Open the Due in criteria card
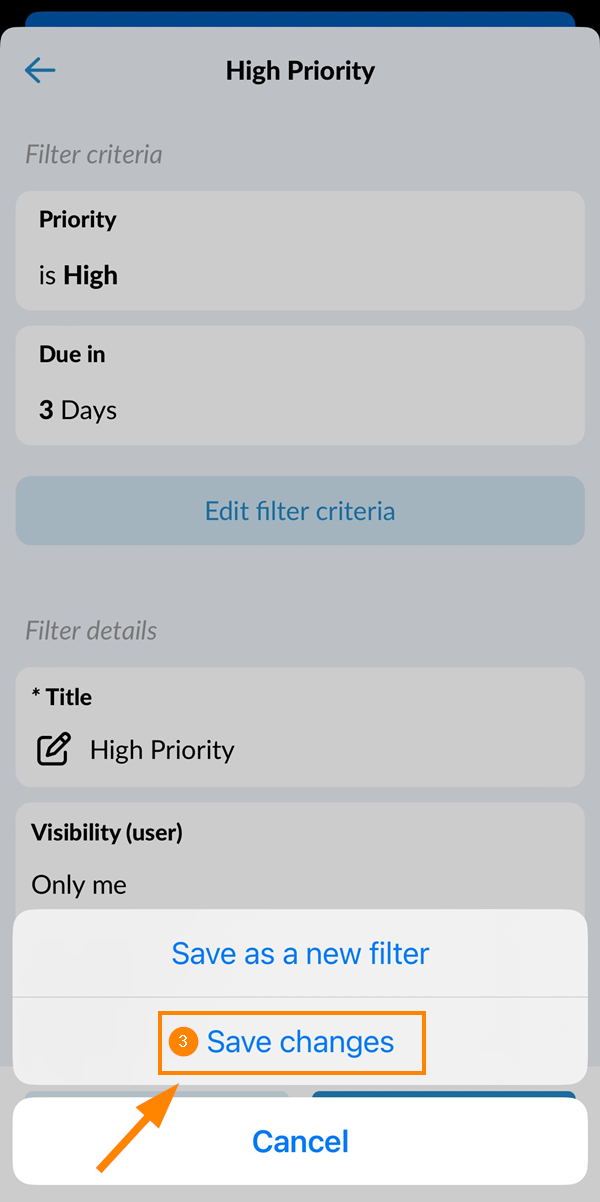Screen dimensions: 600x1202 tap(300, 385)
